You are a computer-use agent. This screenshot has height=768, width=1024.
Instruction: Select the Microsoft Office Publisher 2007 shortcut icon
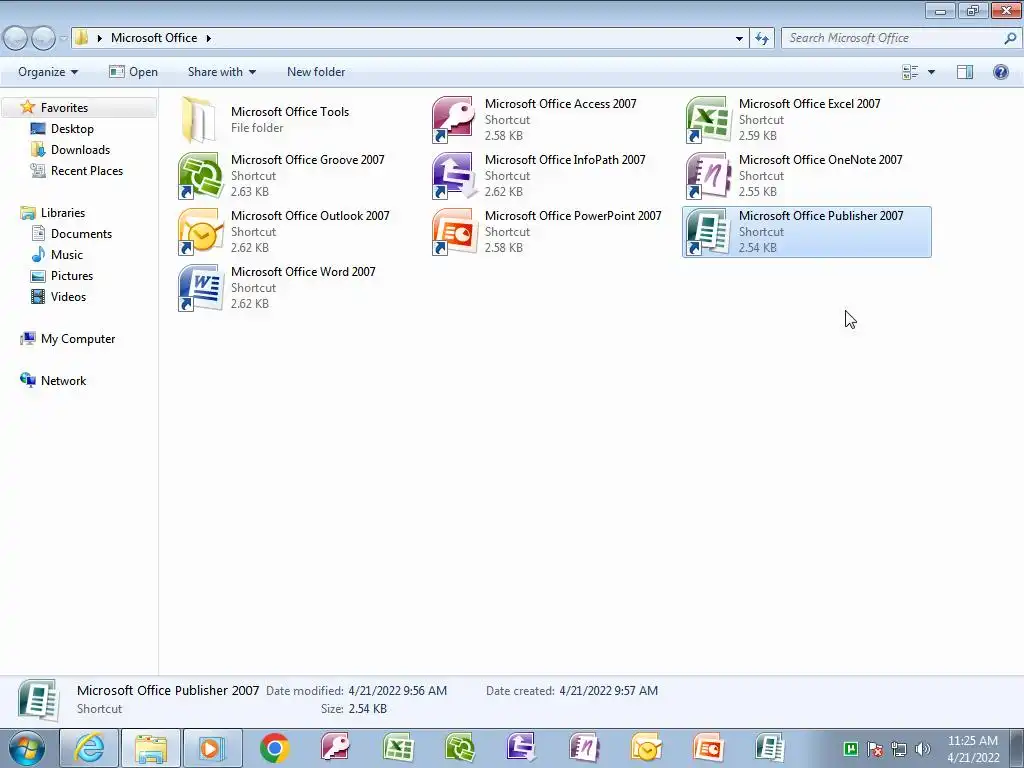(x=707, y=232)
